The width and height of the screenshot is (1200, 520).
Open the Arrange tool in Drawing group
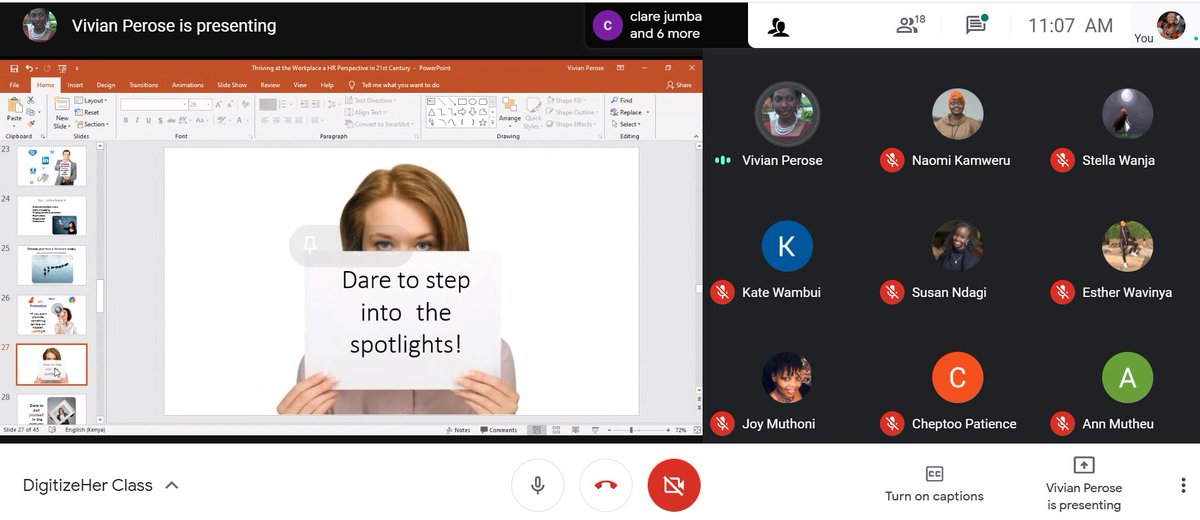click(509, 110)
